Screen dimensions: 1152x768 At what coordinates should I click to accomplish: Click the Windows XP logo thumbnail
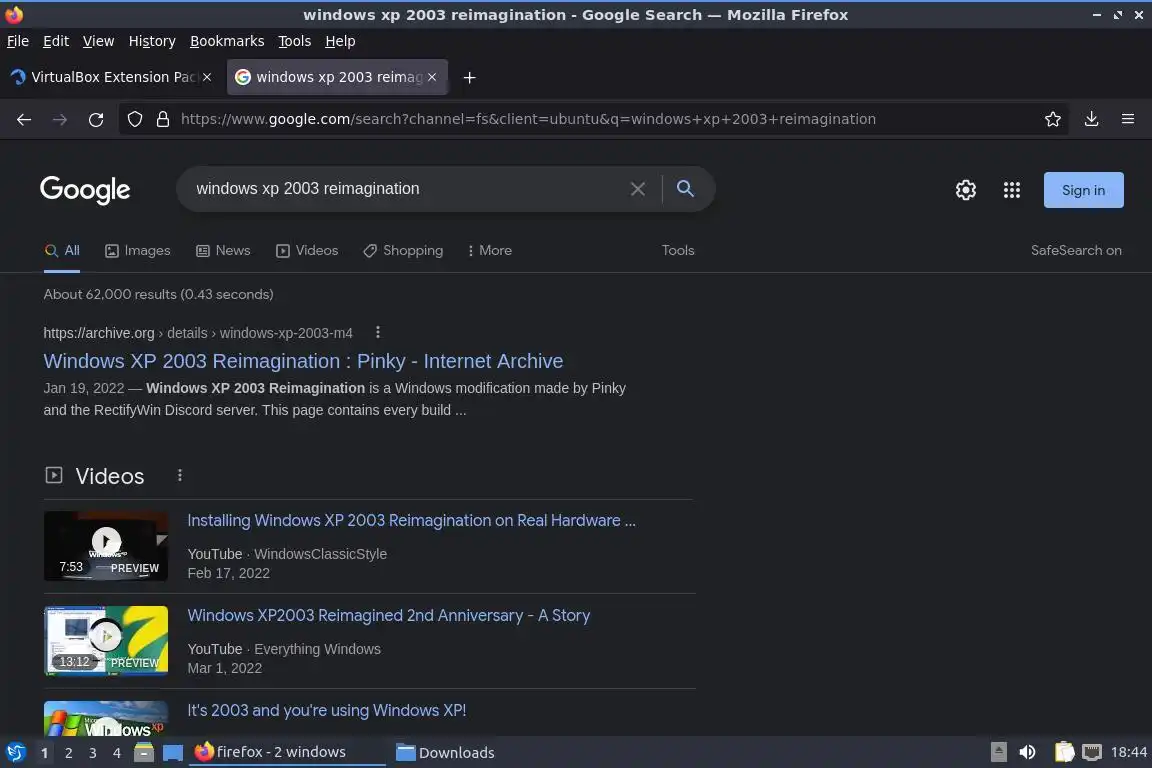[x=106, y=719]
